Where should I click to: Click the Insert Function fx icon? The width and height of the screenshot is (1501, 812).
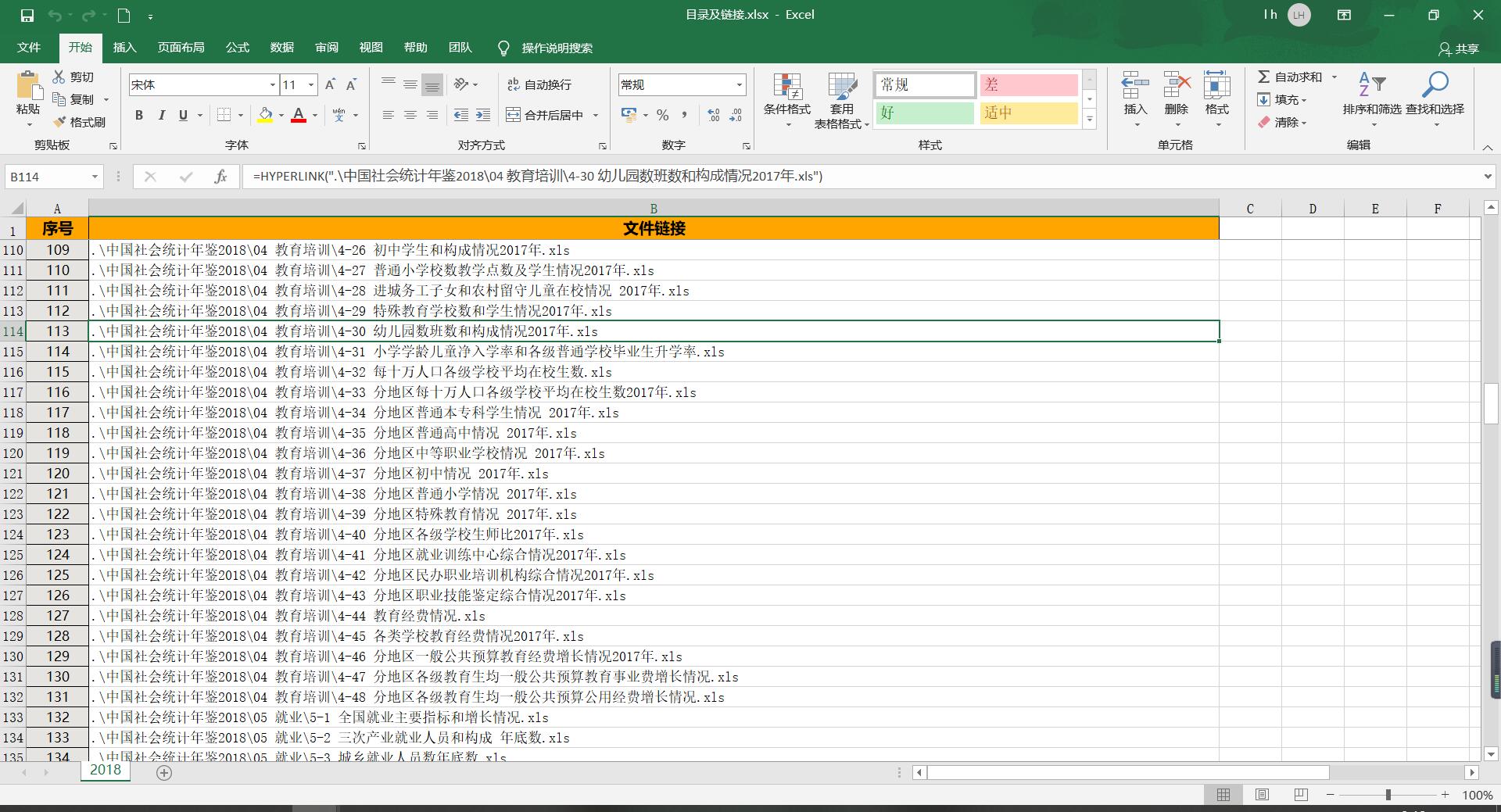tap(220, 177)
